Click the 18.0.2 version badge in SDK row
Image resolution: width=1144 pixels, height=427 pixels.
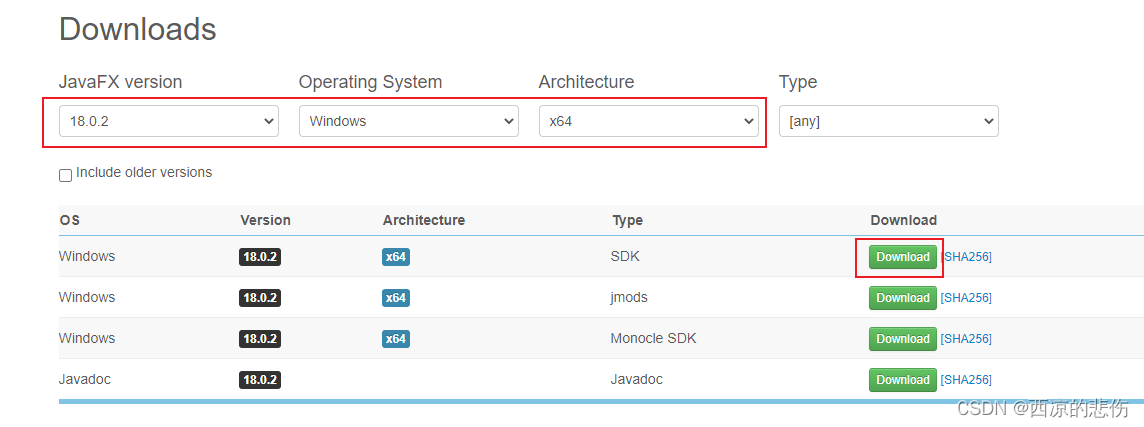tap(260, 257)
